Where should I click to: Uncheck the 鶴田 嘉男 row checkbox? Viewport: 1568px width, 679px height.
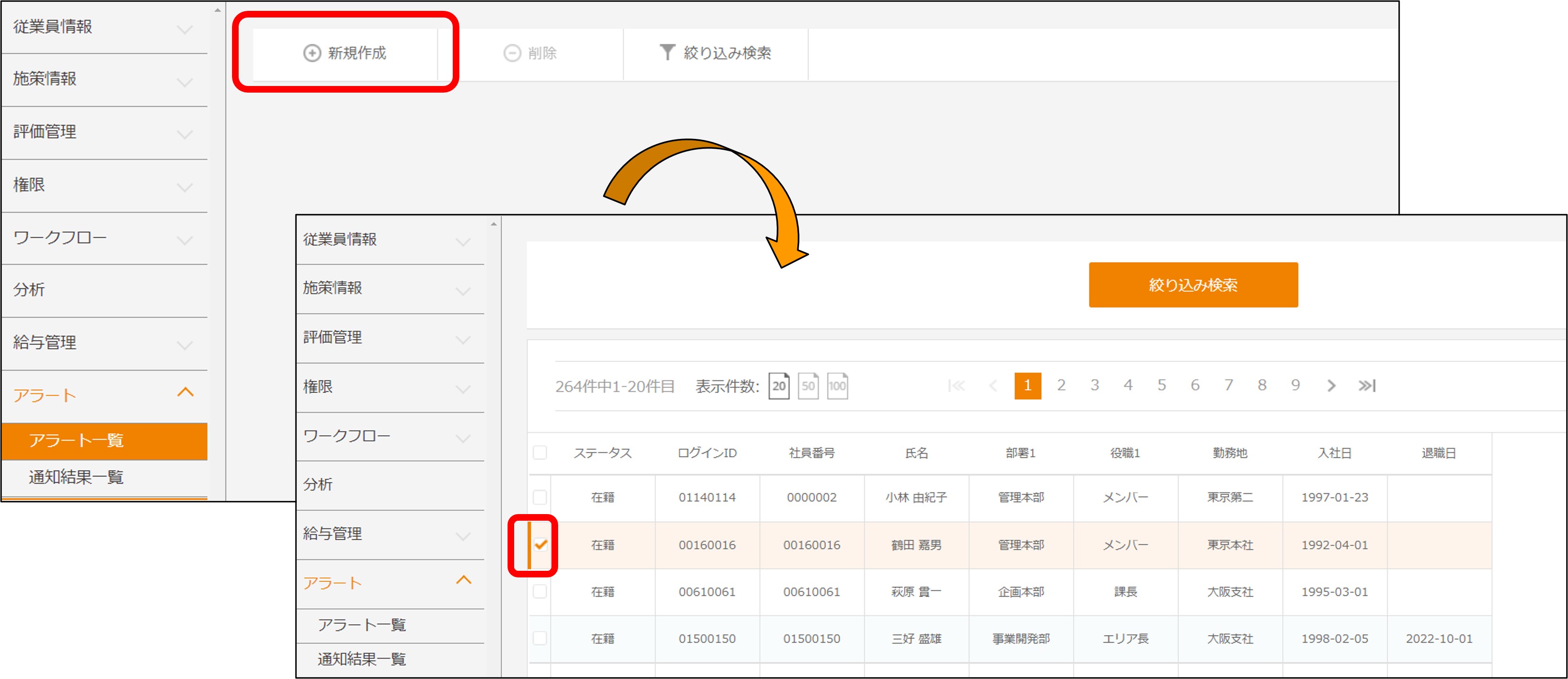pos(541,544)
